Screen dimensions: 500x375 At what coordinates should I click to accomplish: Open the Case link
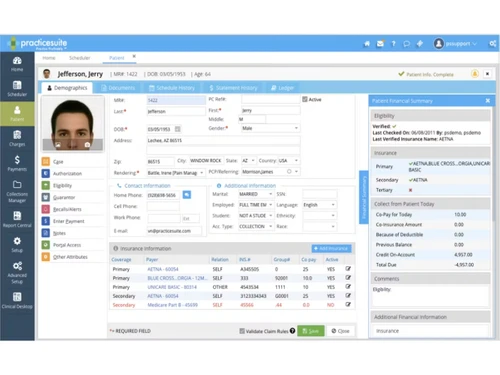(x=58, y=162)
